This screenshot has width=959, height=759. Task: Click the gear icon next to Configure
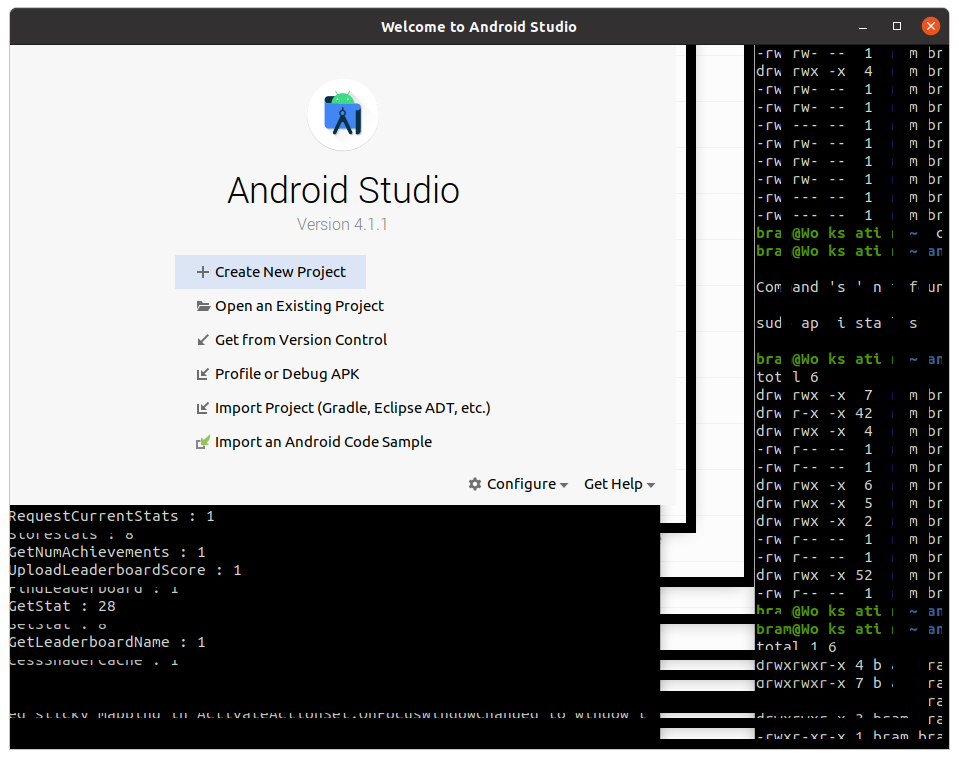tap(475, 484)
